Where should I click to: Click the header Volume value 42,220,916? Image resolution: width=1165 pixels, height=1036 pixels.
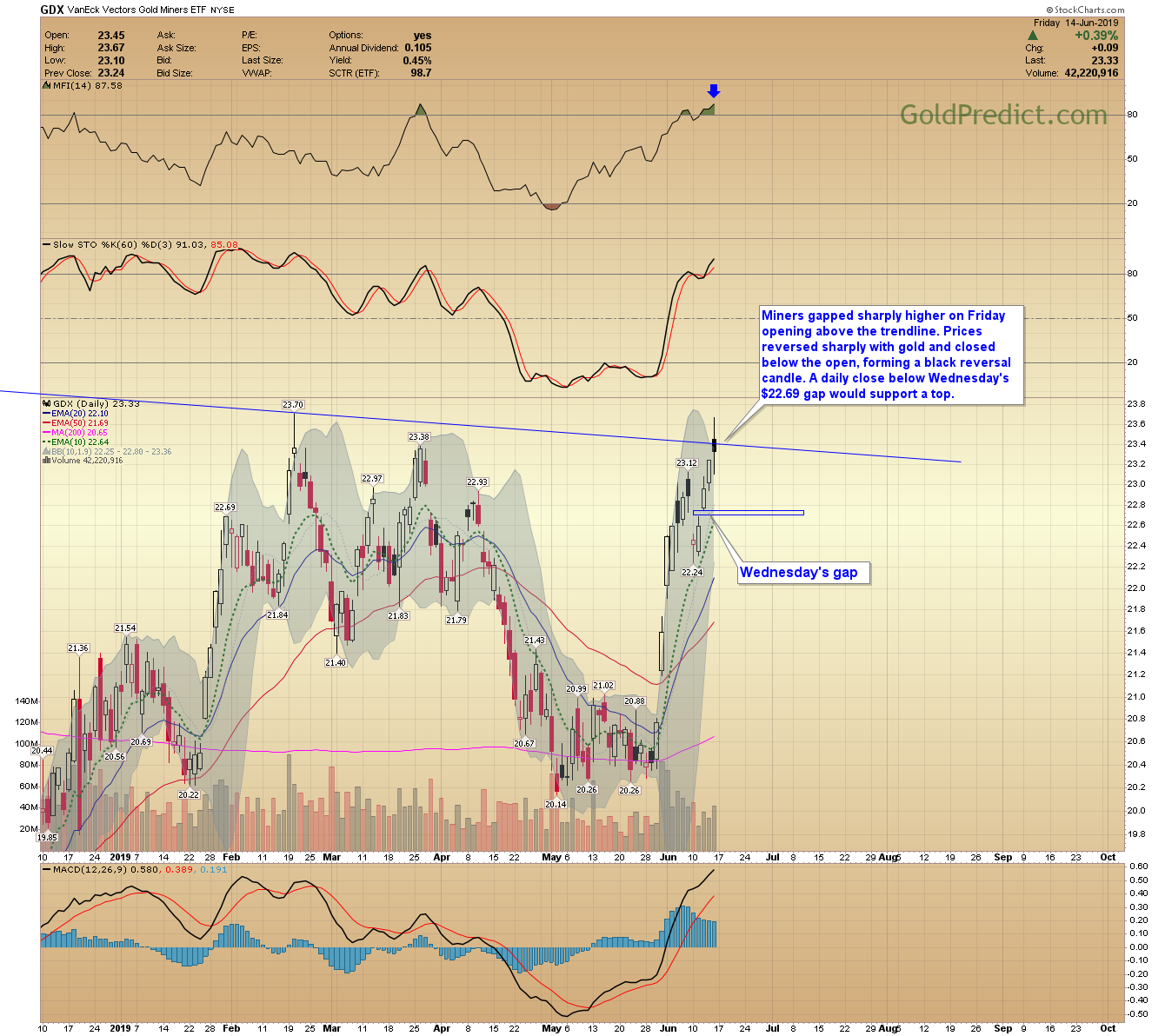pyautogui.click(x=1091, y=73)
